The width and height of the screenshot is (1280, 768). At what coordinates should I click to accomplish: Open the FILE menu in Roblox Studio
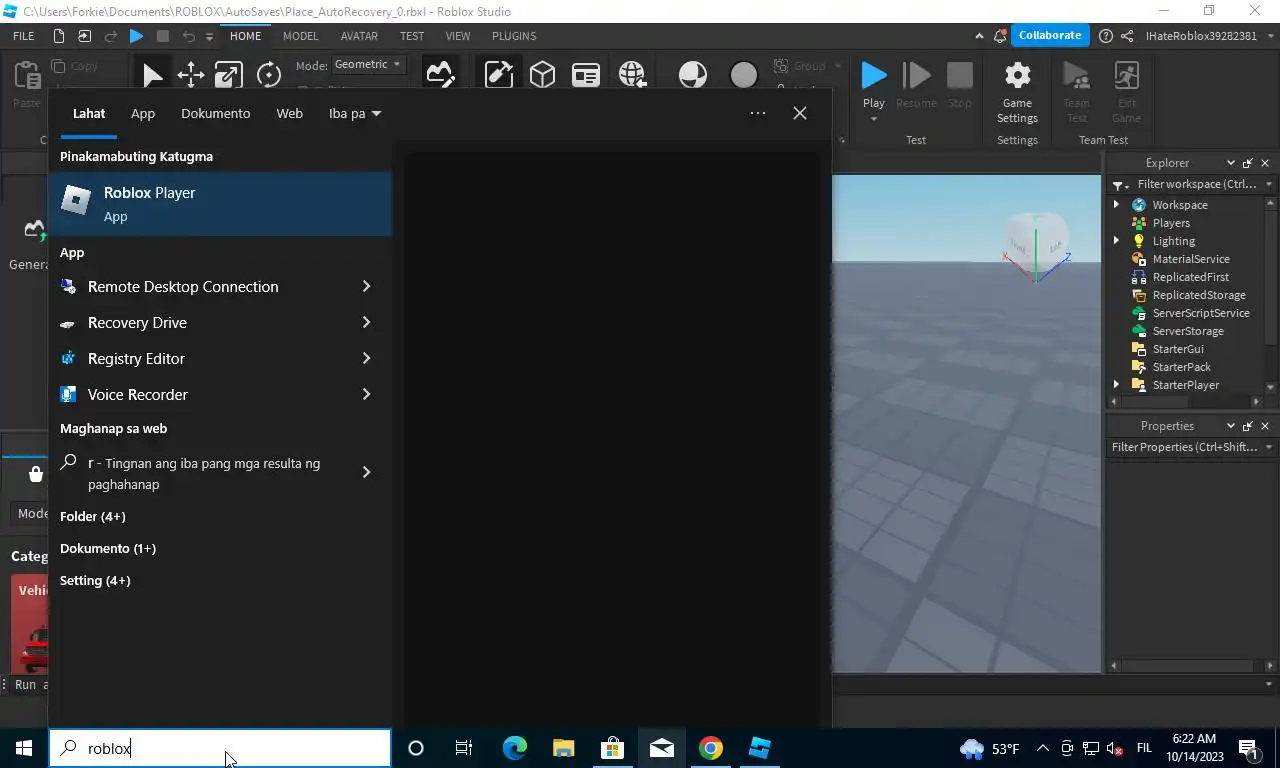(x=24, y=36)
